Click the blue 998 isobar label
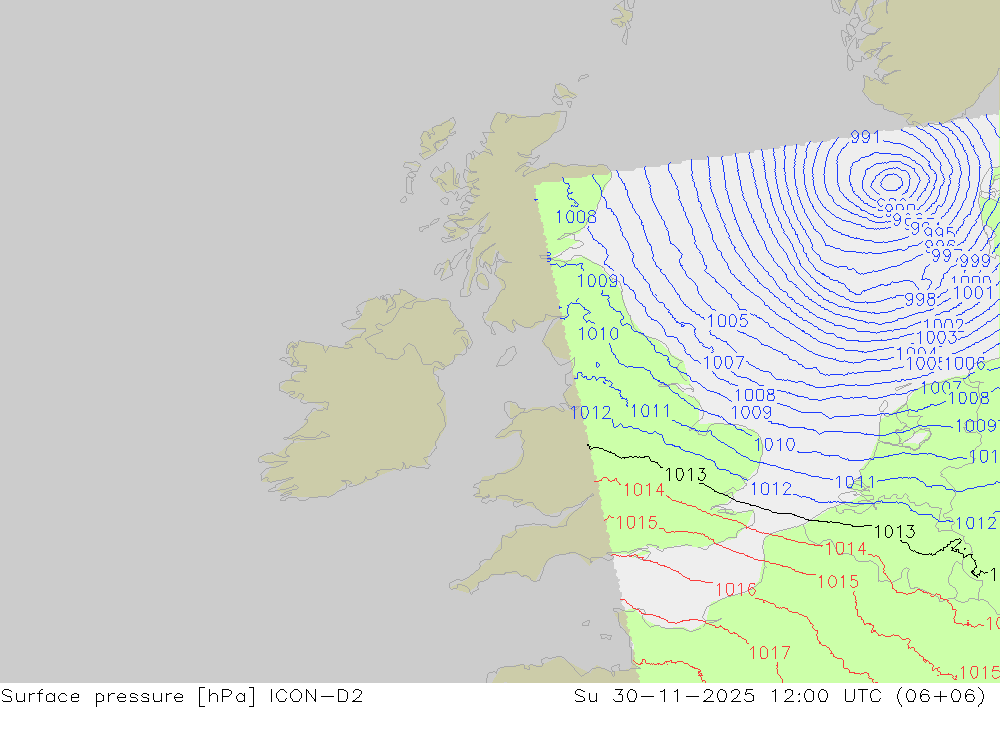This screenshot has height=733, width=1000. coord(920,299)
